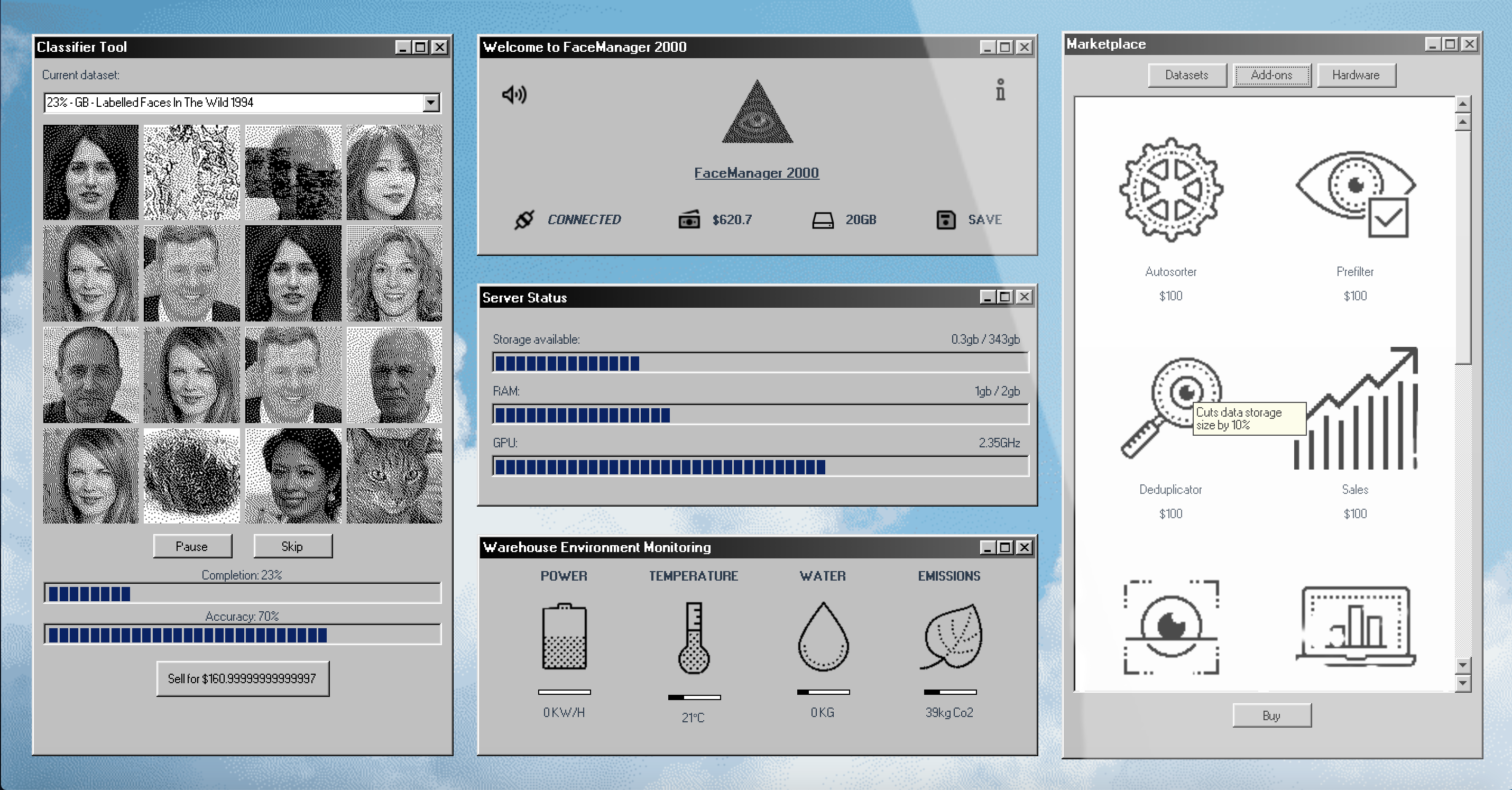Open the FaceManager 2000 link
The image size is (1512, 790).
[x=756, y=172]
